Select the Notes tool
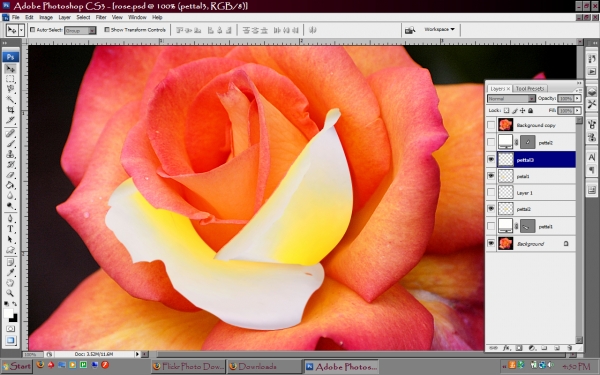The height and width of the screenshot is (375, 600). coord(10,262)
